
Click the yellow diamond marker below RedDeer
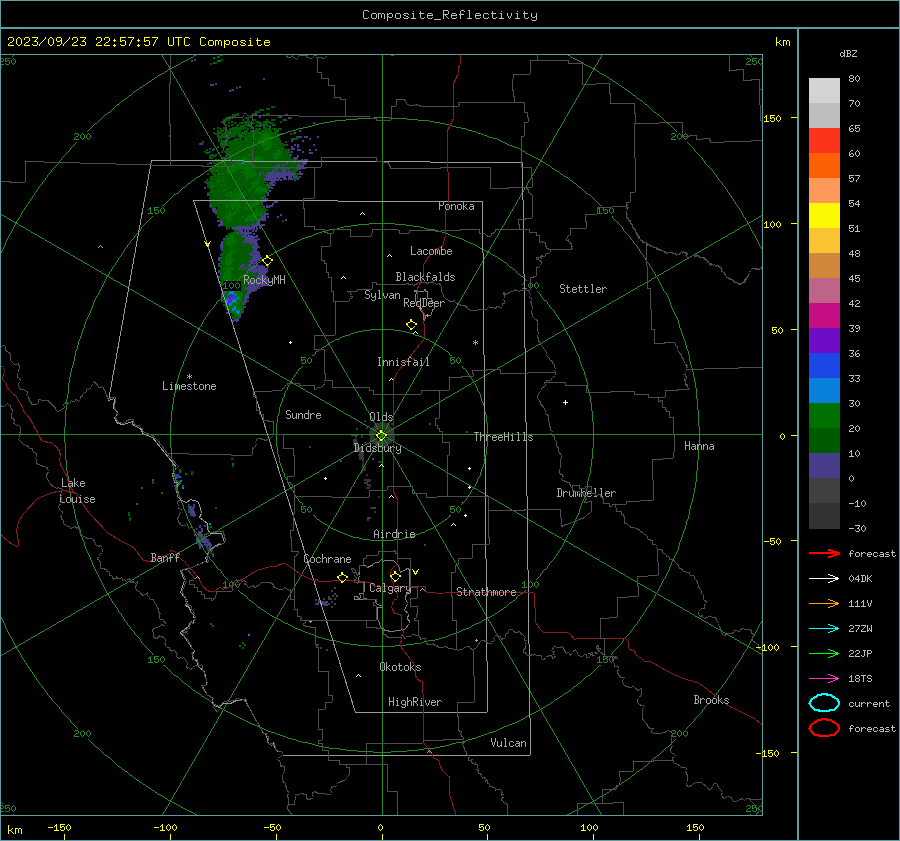pos(412,324)
